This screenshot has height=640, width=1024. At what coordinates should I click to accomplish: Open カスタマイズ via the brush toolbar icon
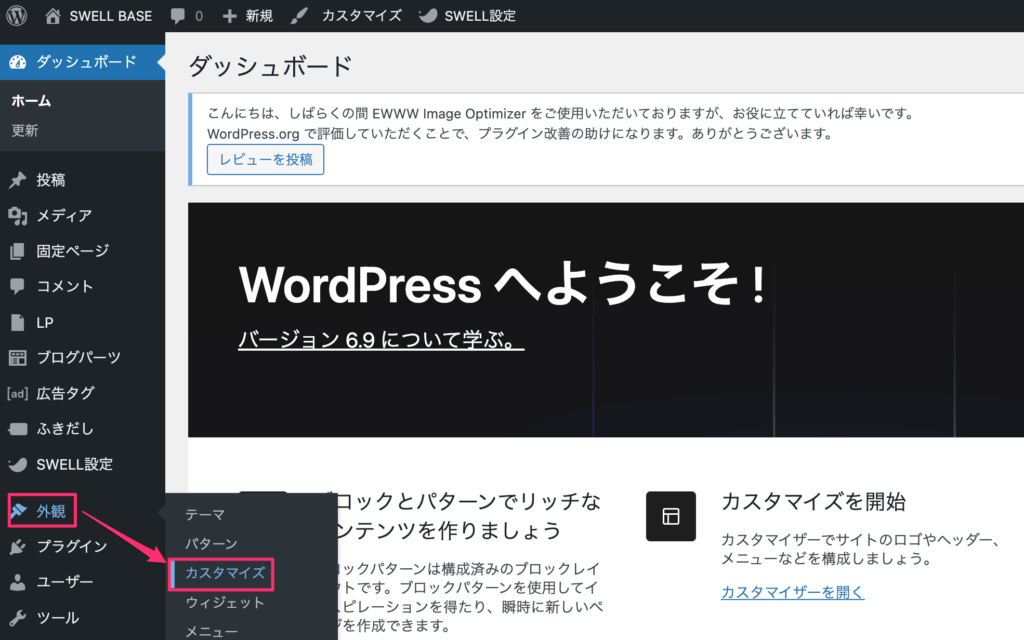tap(298, 15)
